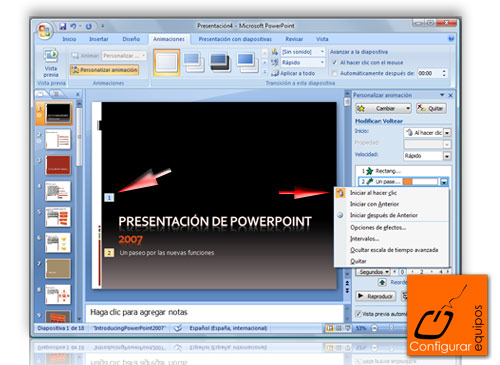Open the Office button menu

(x=45, y=31)
